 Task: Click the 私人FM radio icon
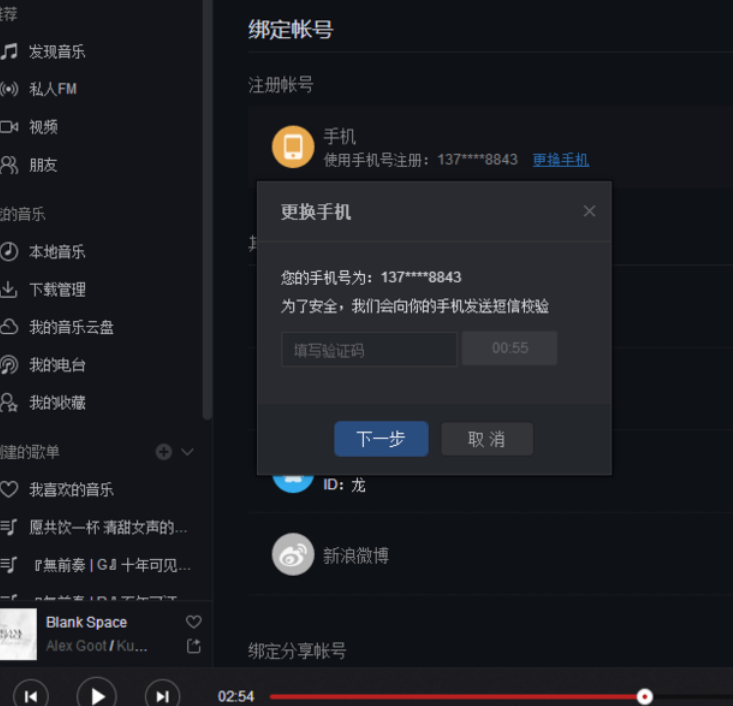[9, 89]
